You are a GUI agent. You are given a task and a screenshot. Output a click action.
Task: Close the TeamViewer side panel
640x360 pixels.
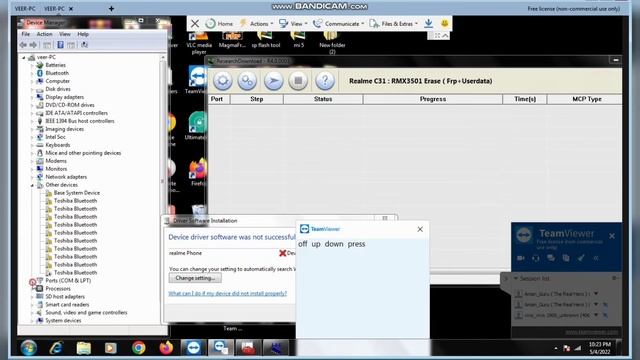click(612, 236)
